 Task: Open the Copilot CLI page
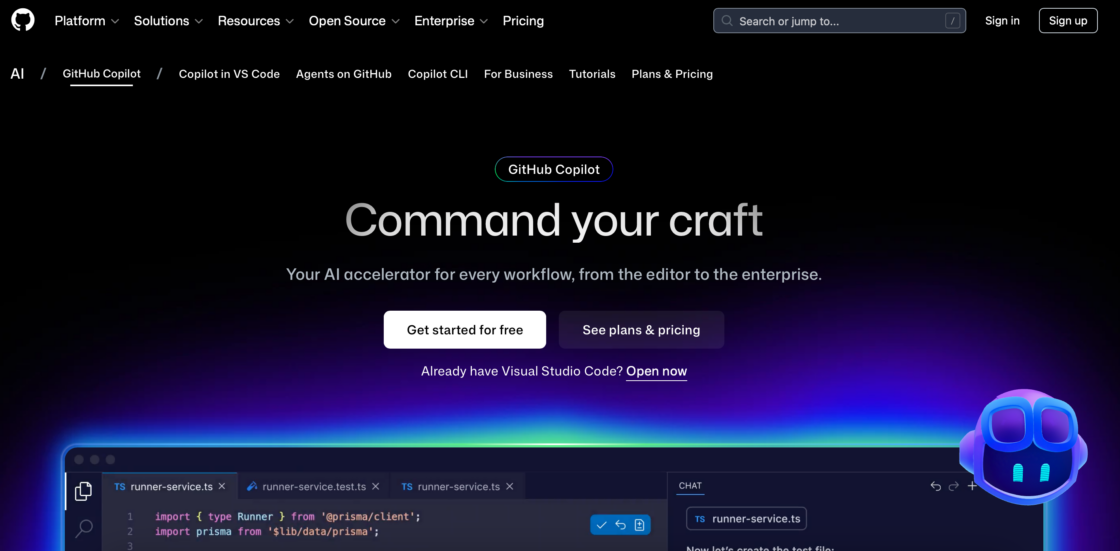438,74
